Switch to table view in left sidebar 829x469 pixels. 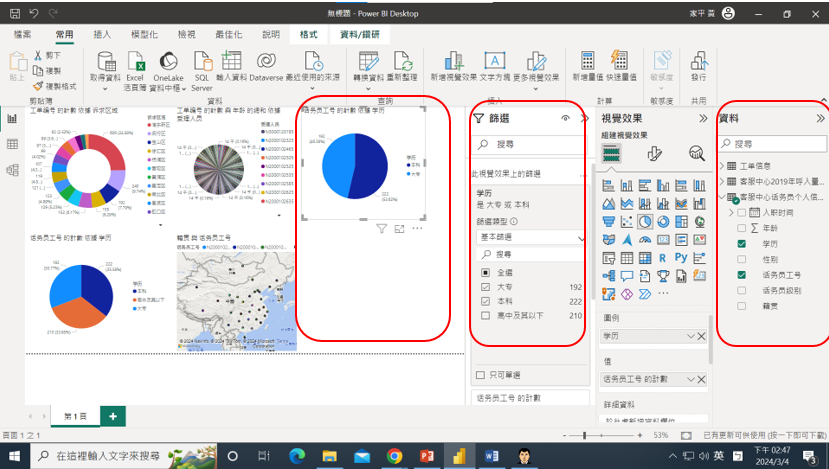pos(13,144)
